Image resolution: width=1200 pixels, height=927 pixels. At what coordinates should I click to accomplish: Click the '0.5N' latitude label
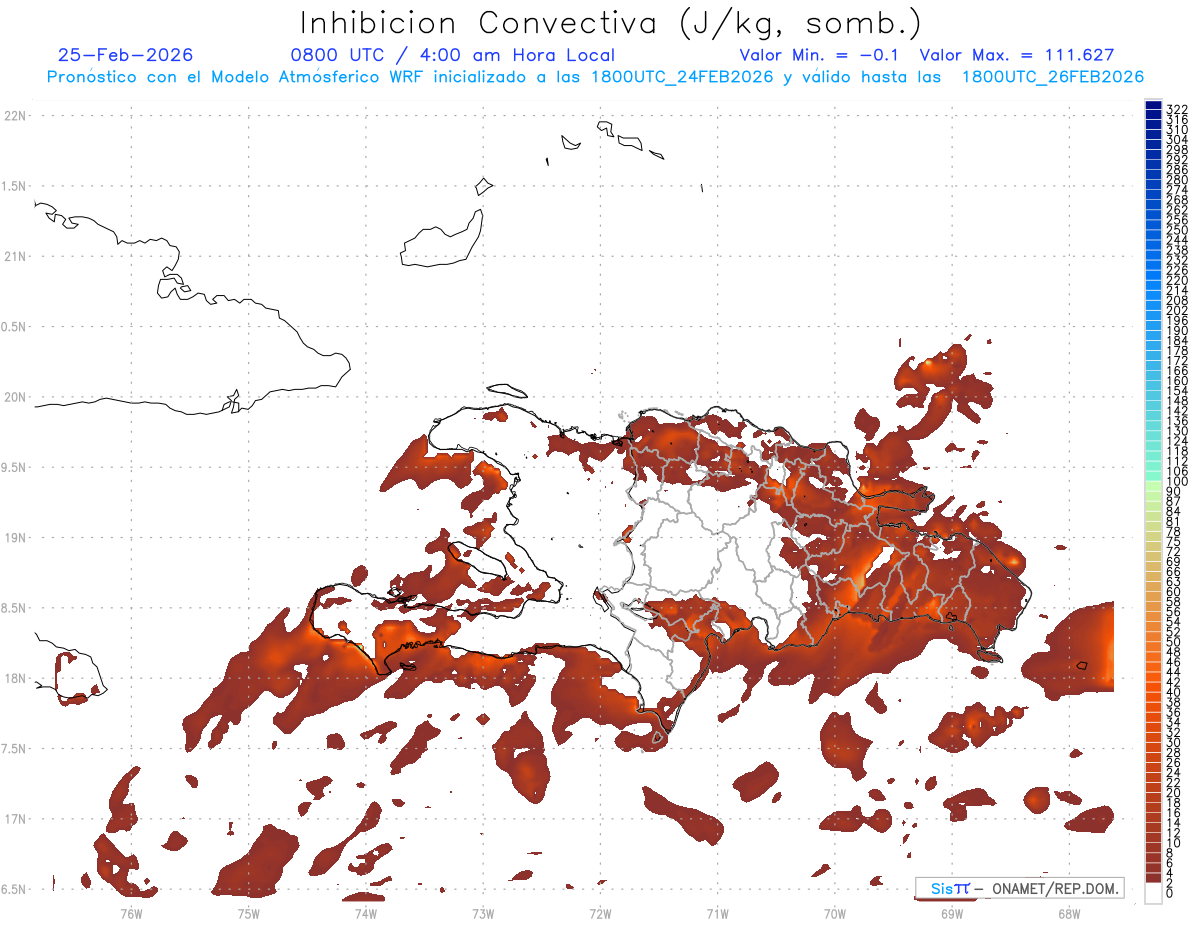click(x=15, y=327)
